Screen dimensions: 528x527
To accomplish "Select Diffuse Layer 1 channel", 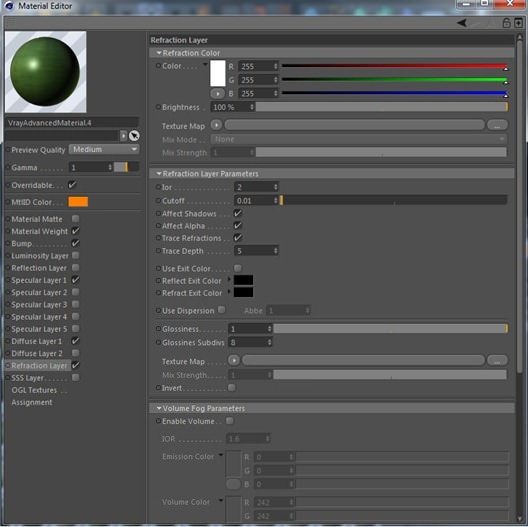I will (37, 341).
